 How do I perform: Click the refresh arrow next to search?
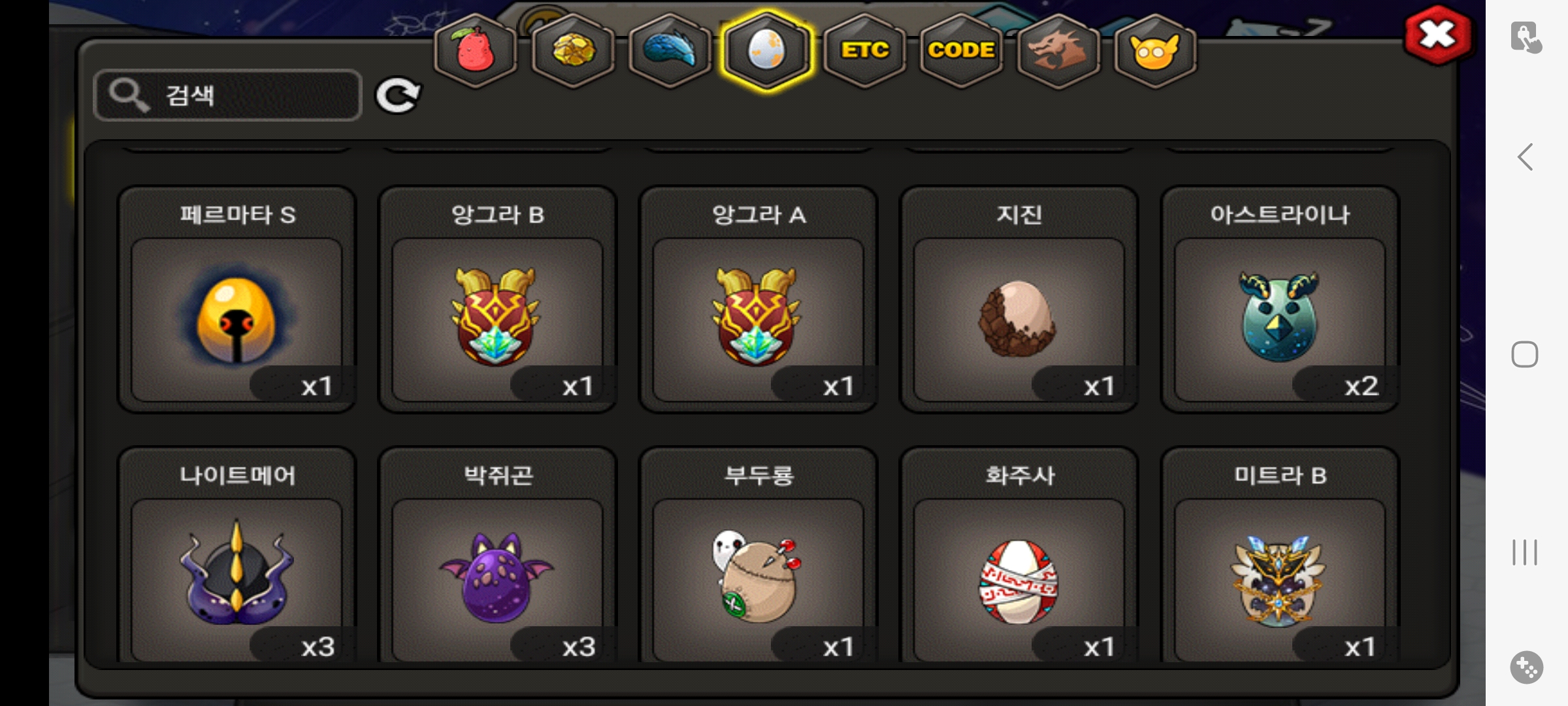(398, 96)
